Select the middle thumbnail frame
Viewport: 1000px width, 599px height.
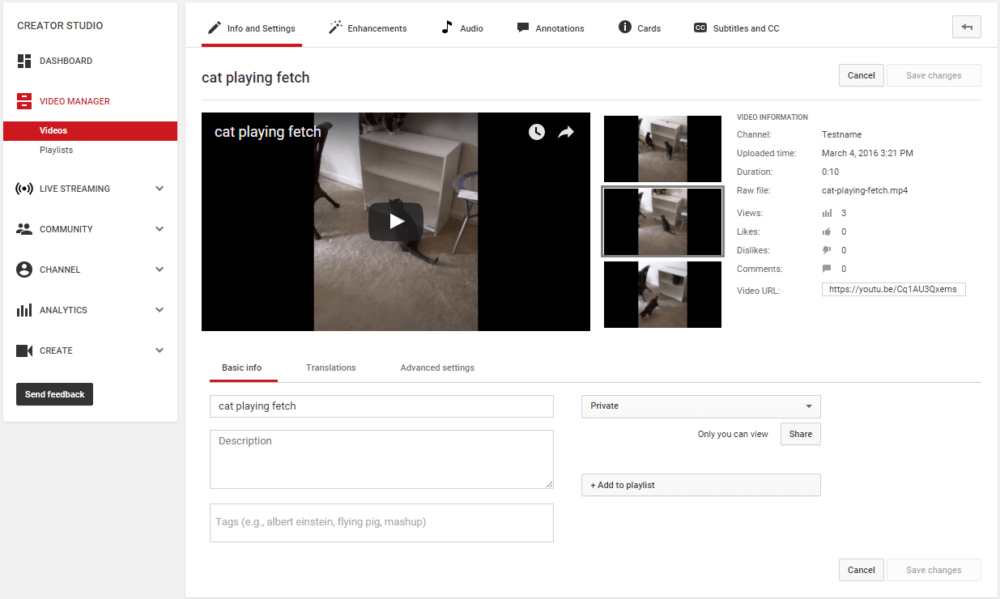(x=662, y=221)
